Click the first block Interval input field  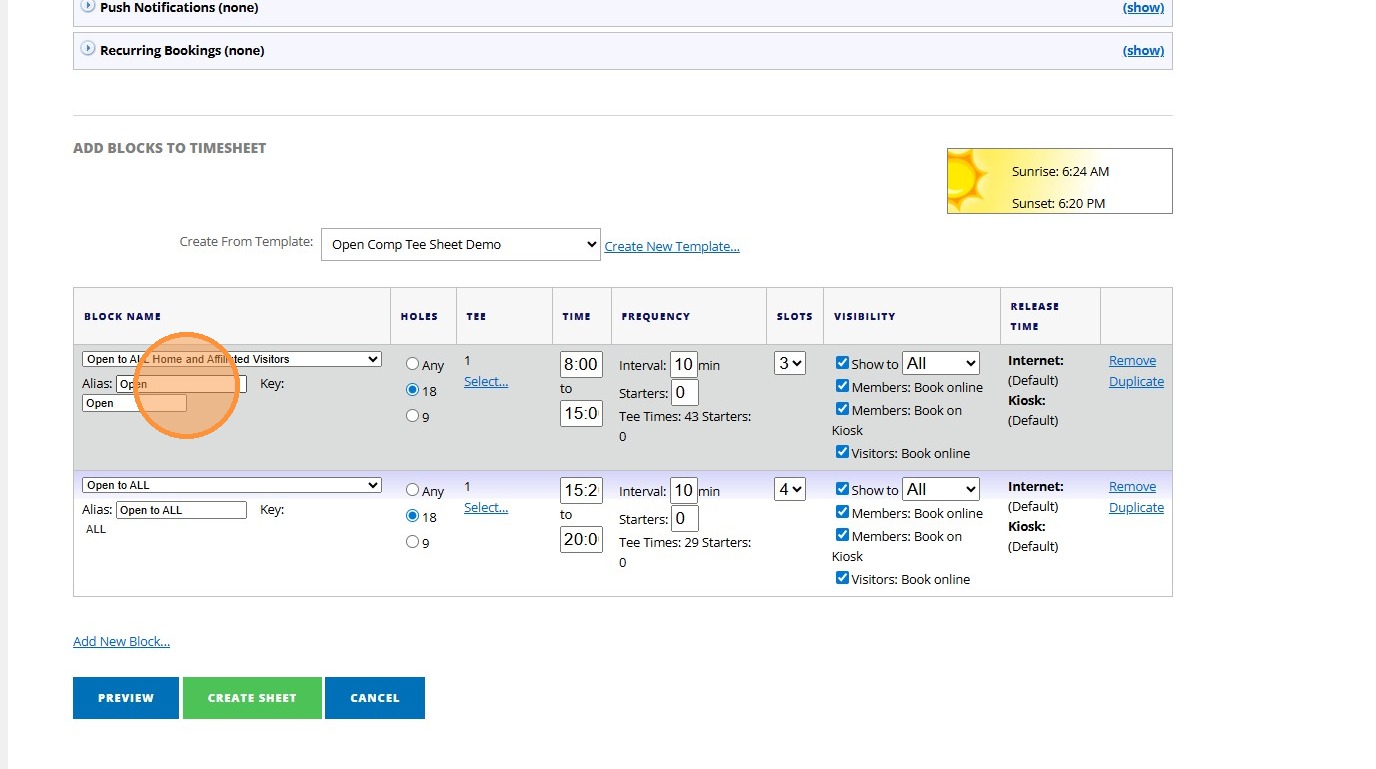(684, 364)
